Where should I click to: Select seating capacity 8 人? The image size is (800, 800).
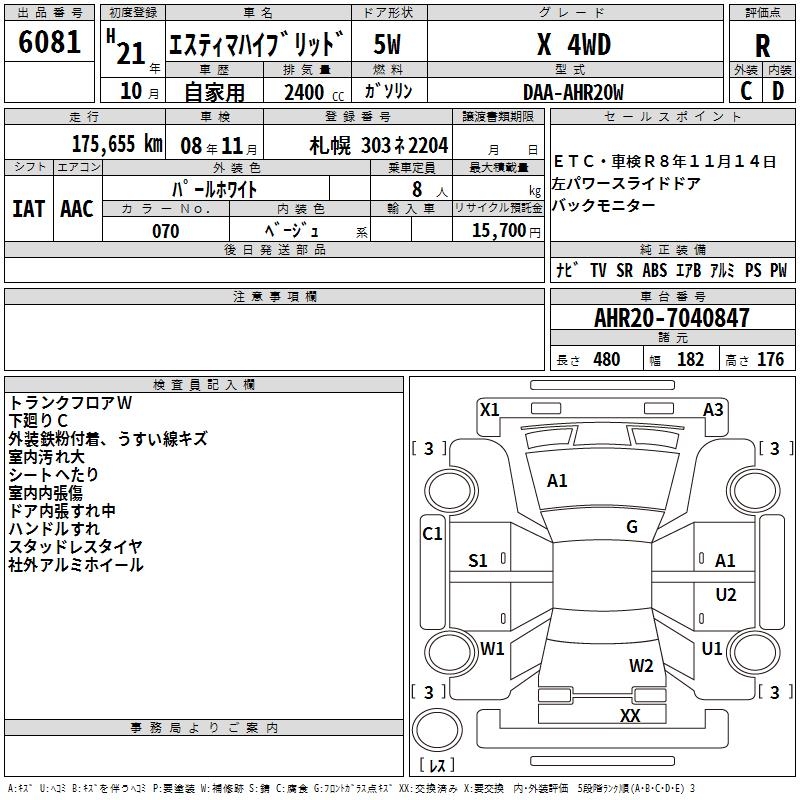coord(429,189)
